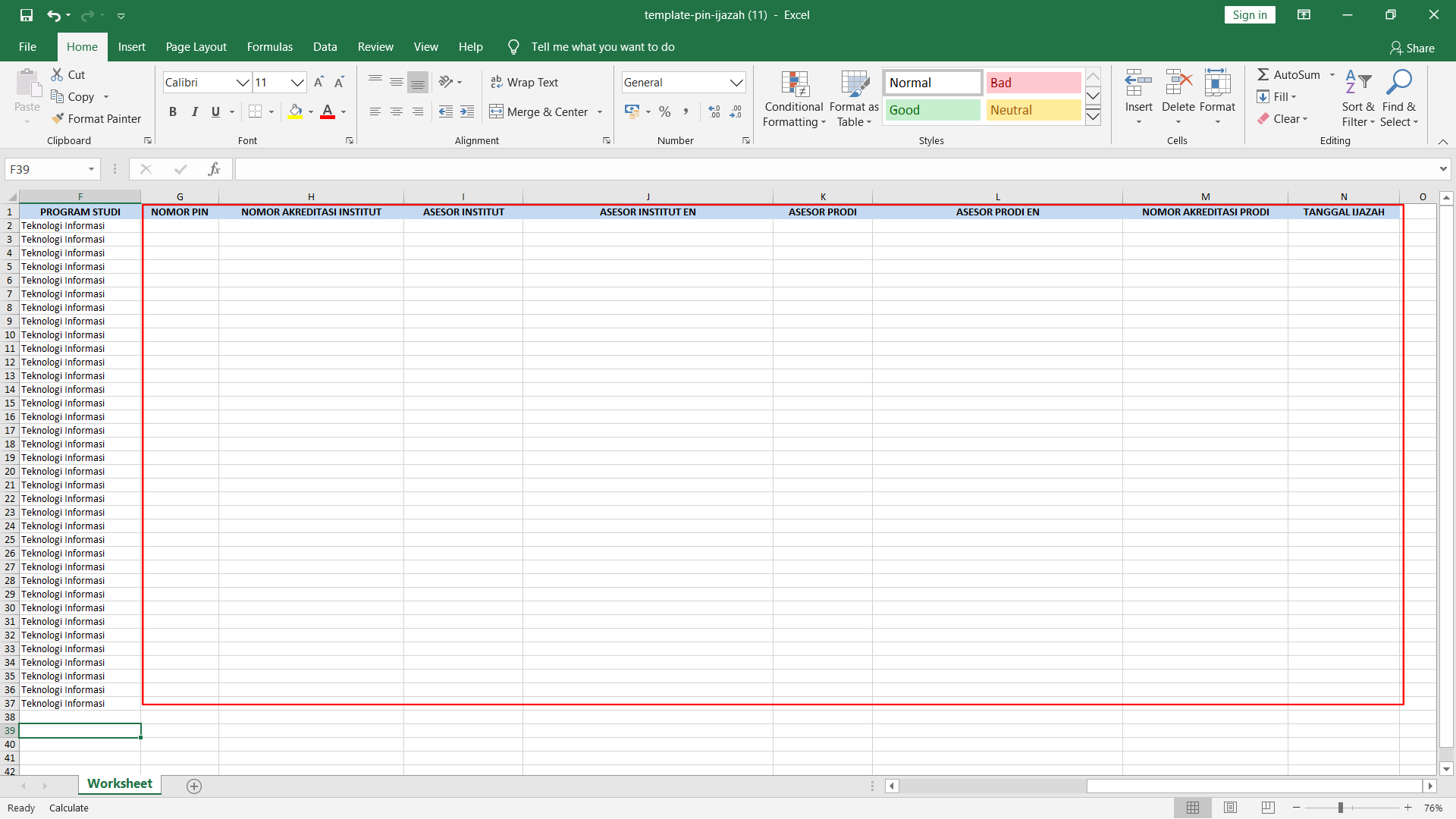Toggle Italic formatting

[x=194, y=112]
